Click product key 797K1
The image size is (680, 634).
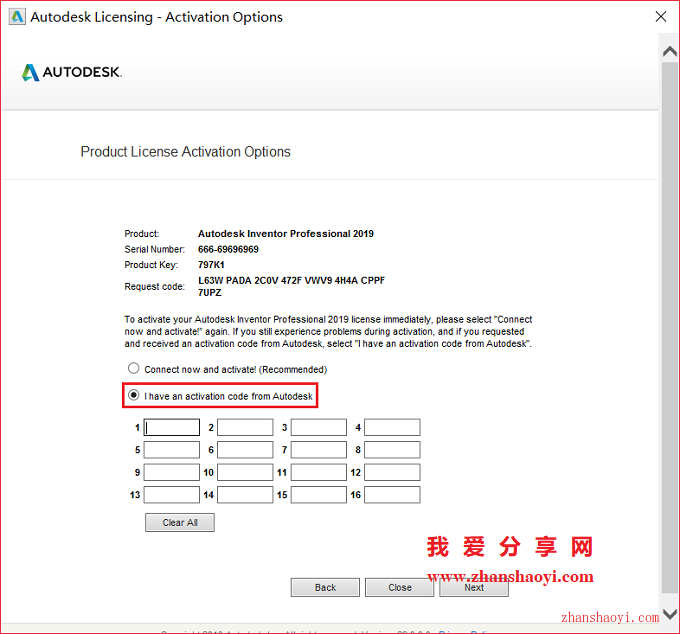click(211, 265)
